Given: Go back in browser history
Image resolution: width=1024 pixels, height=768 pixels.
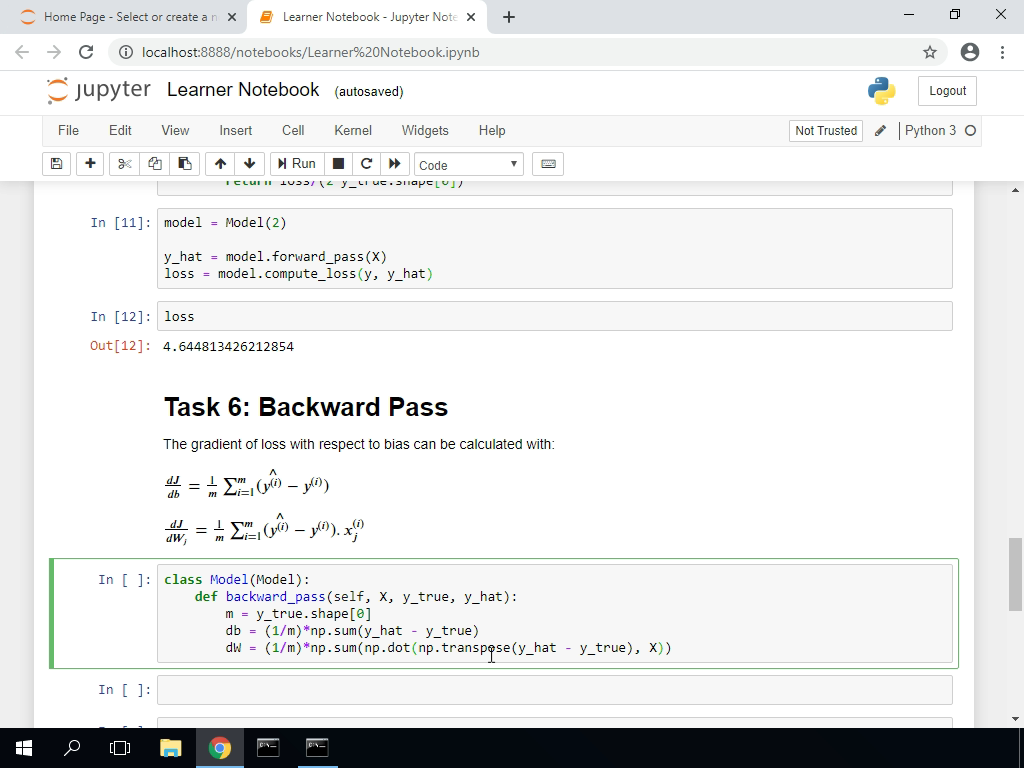Looking at the screenshot, I should (x=22, y=52).
